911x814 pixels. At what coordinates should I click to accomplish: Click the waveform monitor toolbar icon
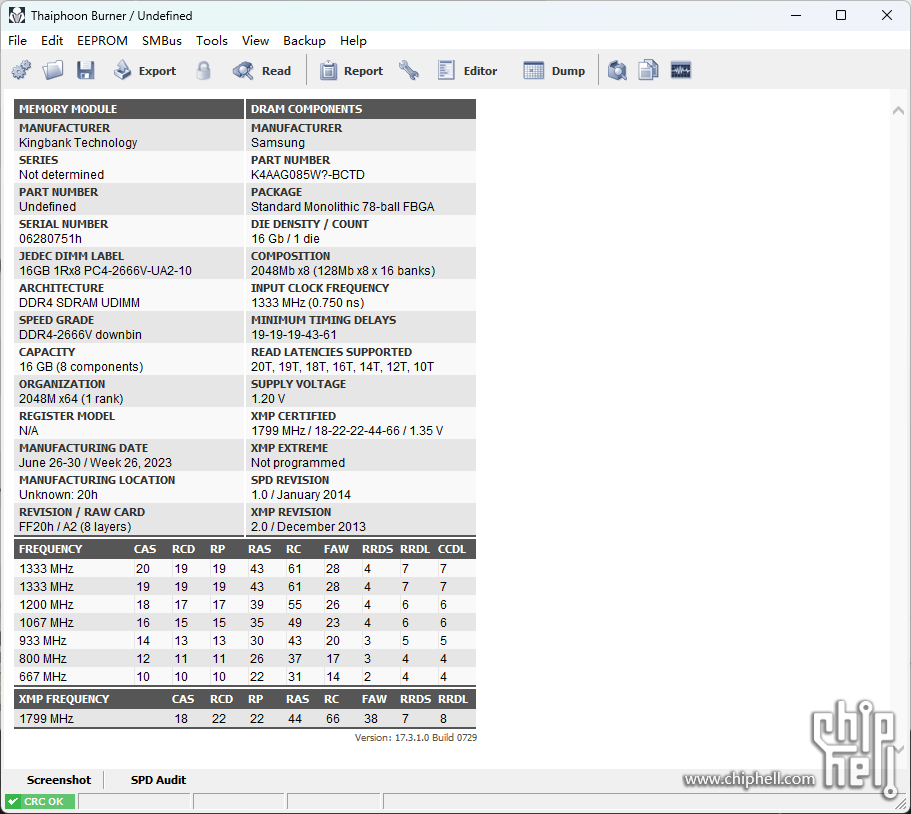pyautogui.click(x=681, y=71)
